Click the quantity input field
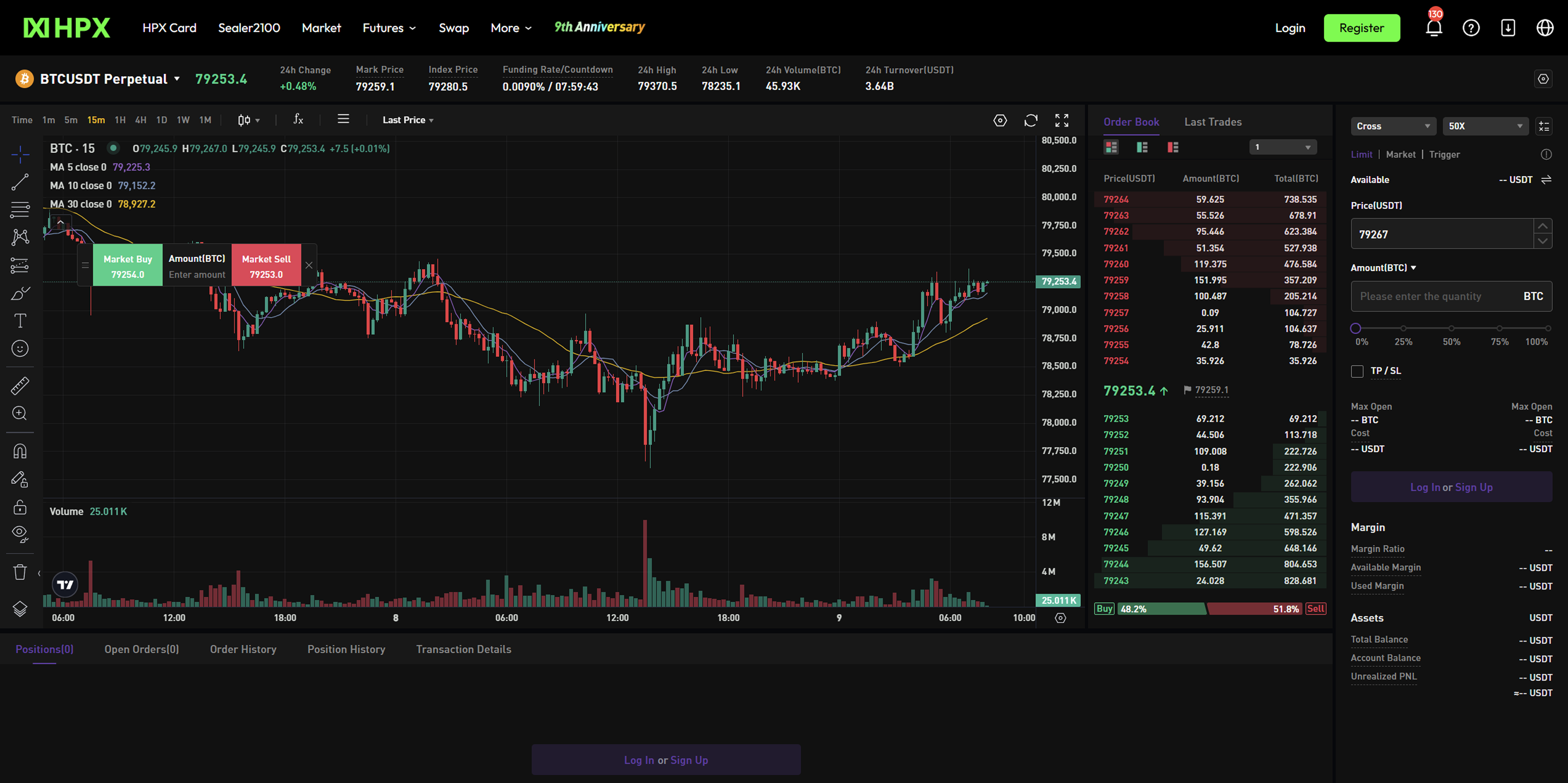Viewport: 1568px width, 783px height. tap(1451, 296)
